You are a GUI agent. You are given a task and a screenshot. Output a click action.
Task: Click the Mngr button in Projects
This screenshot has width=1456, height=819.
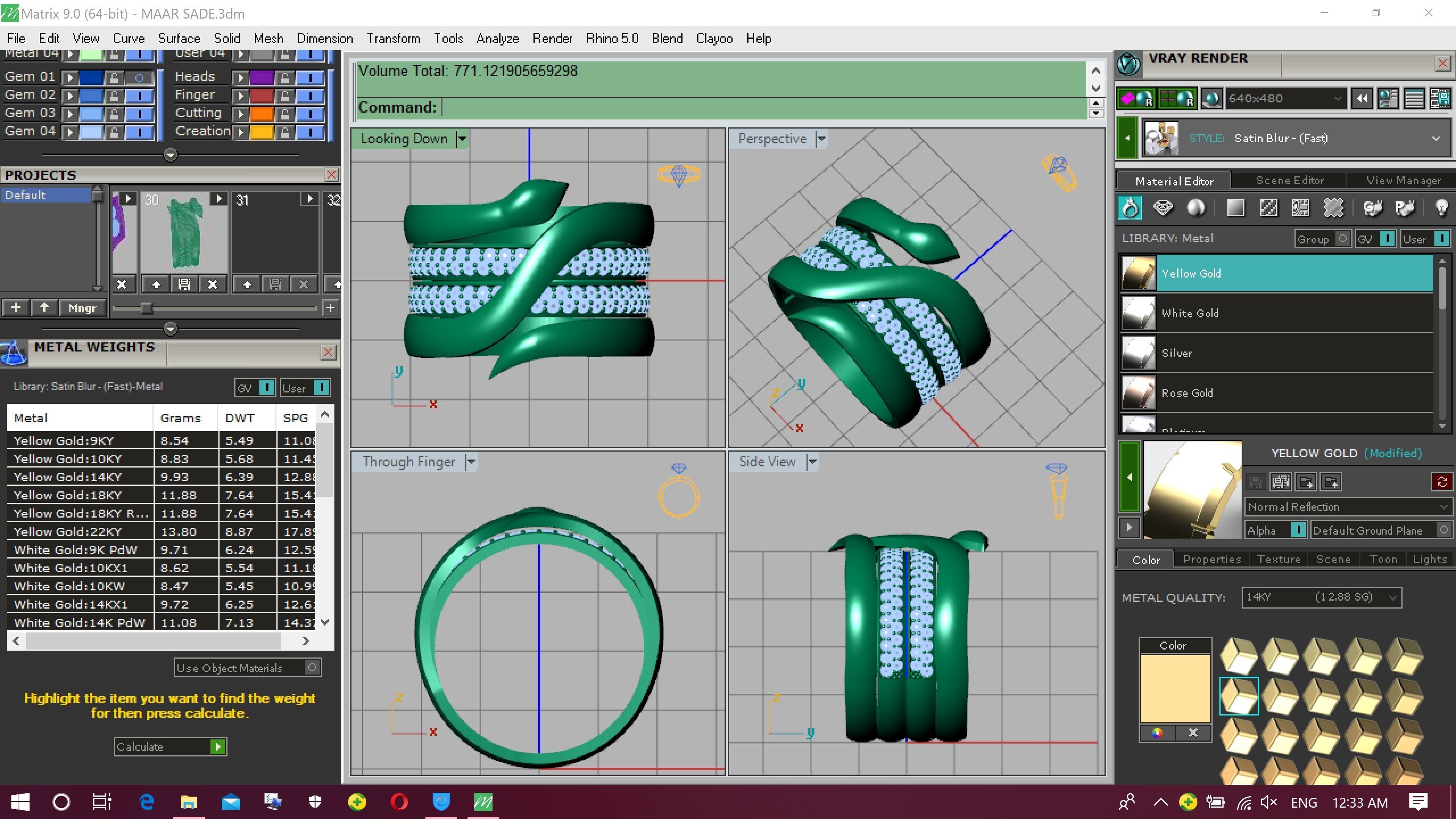click(x=83, y=308)
